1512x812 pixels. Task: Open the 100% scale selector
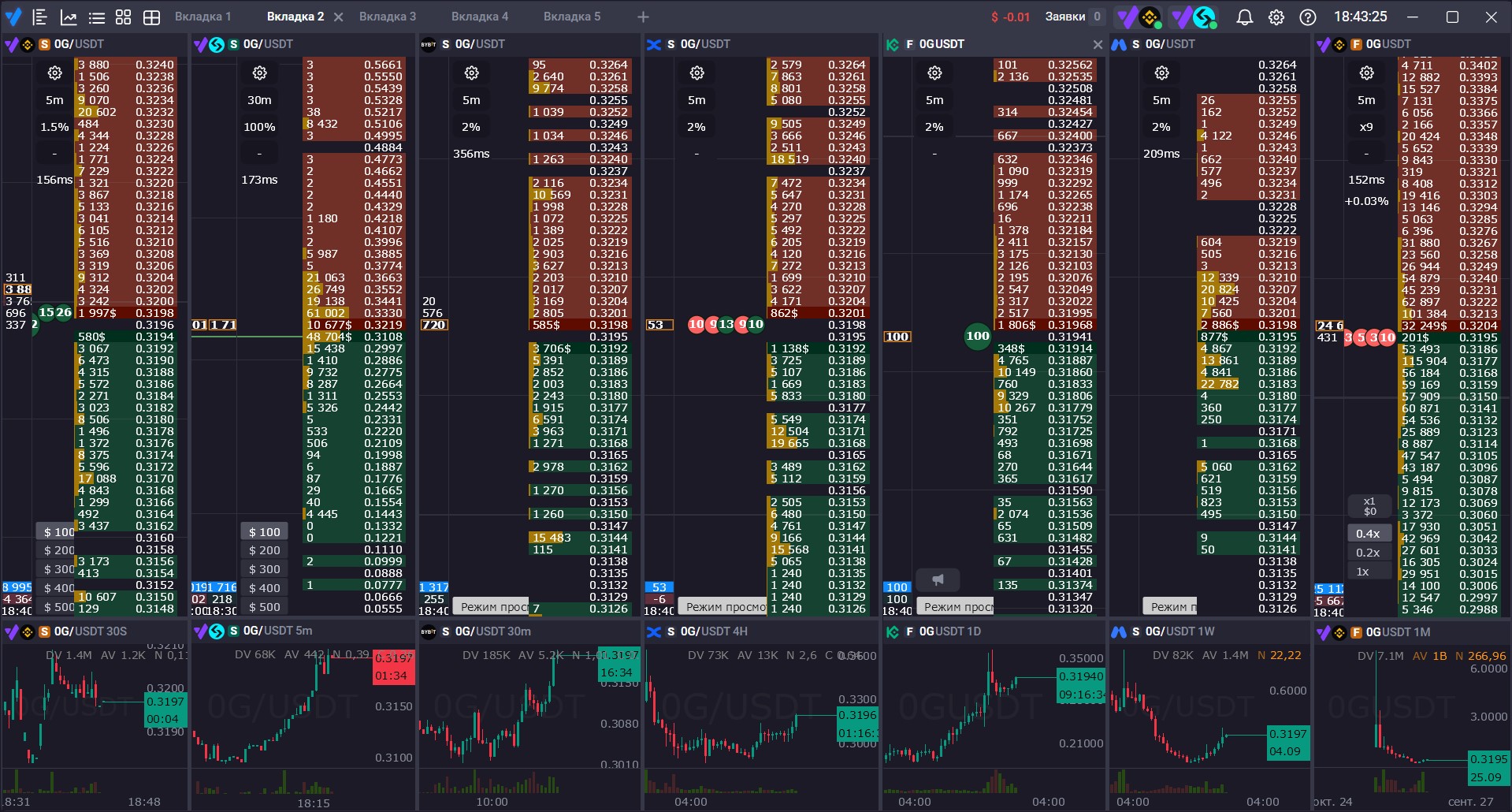pyautogui.click(x=259, y=127)
